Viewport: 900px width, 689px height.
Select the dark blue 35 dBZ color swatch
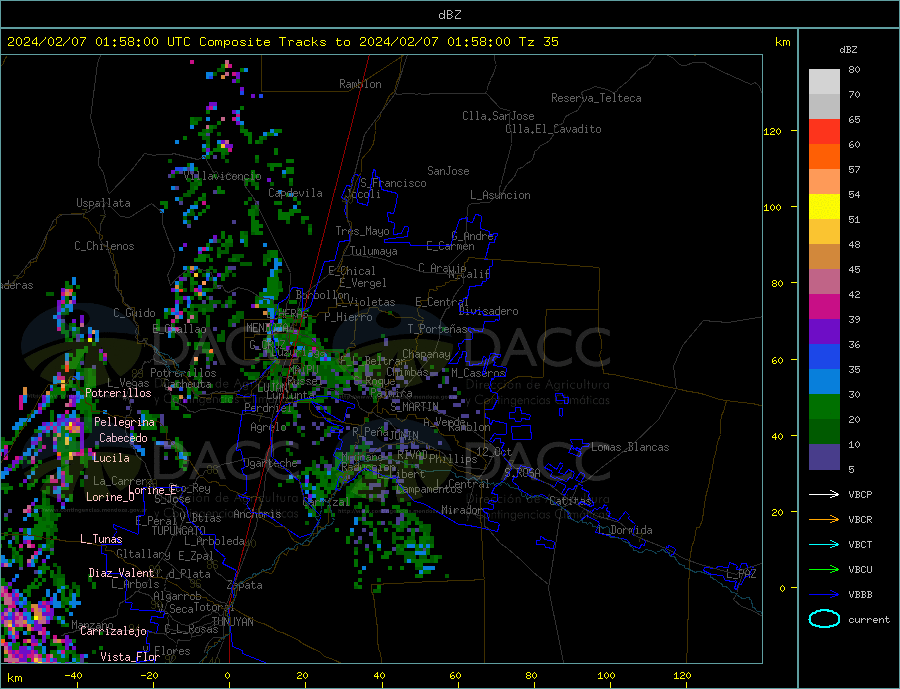pyautogui.click(x=824, y=357)
